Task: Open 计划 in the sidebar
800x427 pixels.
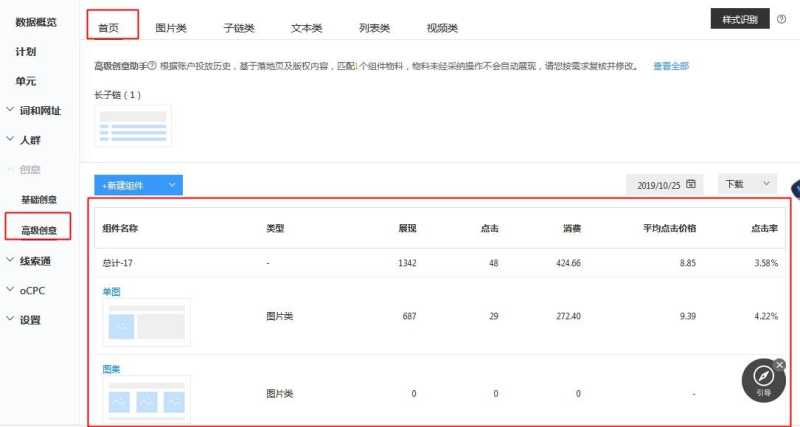Action: point(26,52)
